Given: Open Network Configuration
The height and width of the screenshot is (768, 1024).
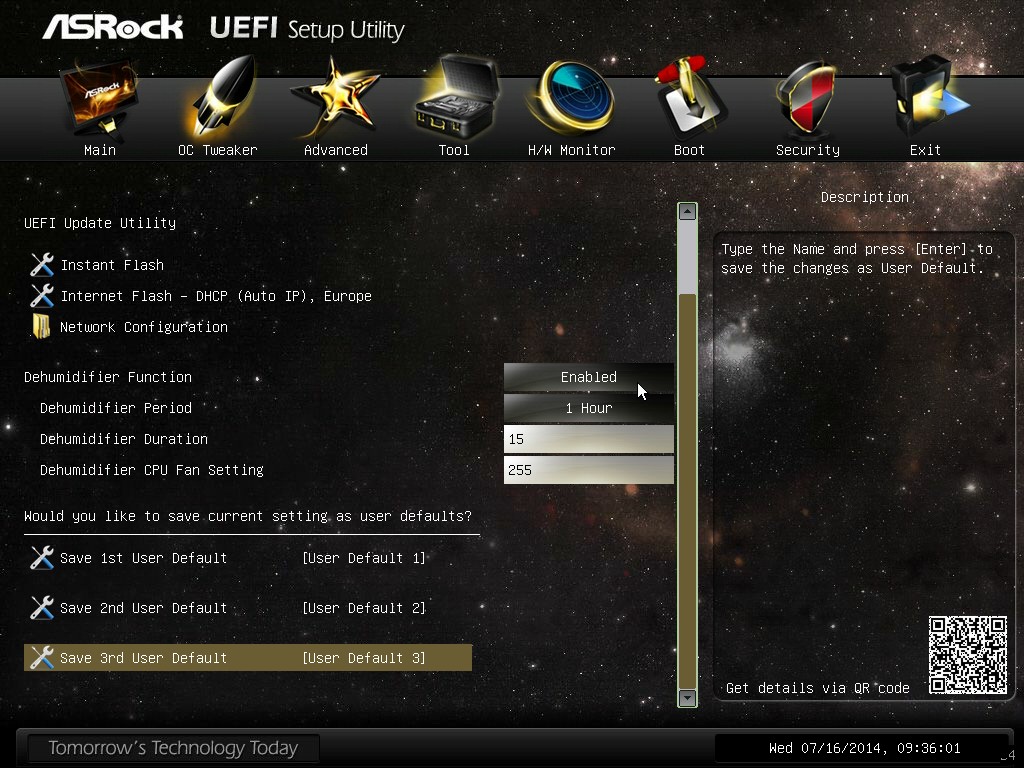Looking at the screenshot, I should 144,327.
